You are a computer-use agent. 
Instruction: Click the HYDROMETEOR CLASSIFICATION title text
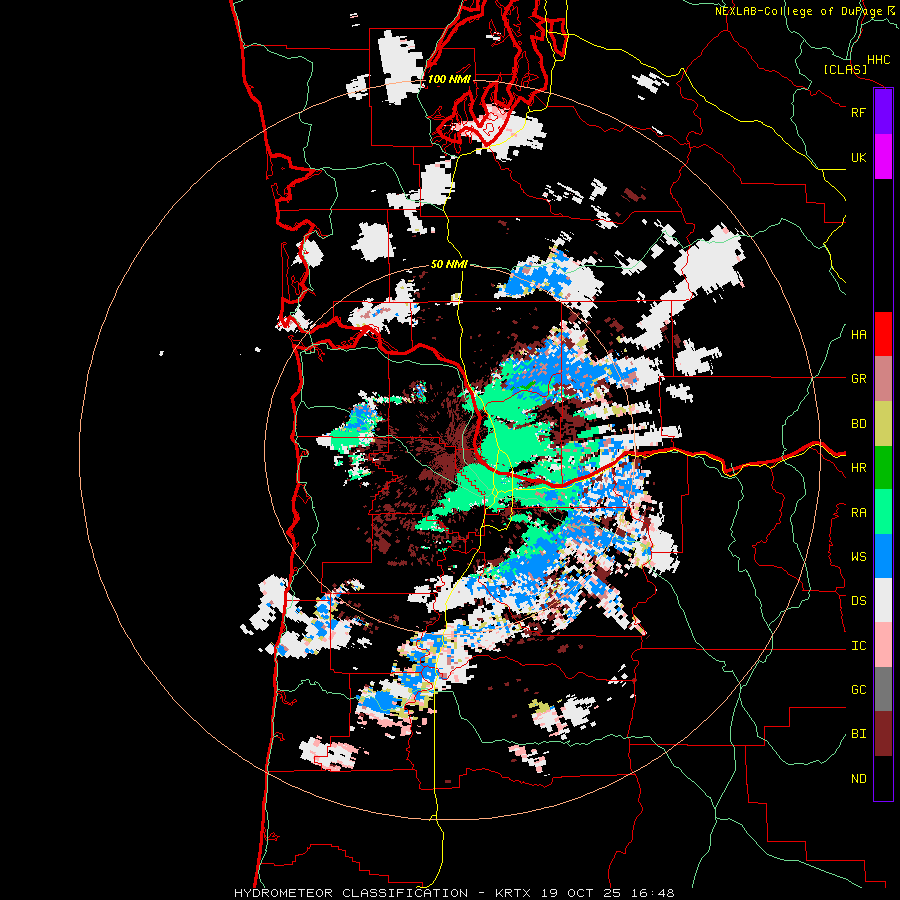[x=351, y=893]
